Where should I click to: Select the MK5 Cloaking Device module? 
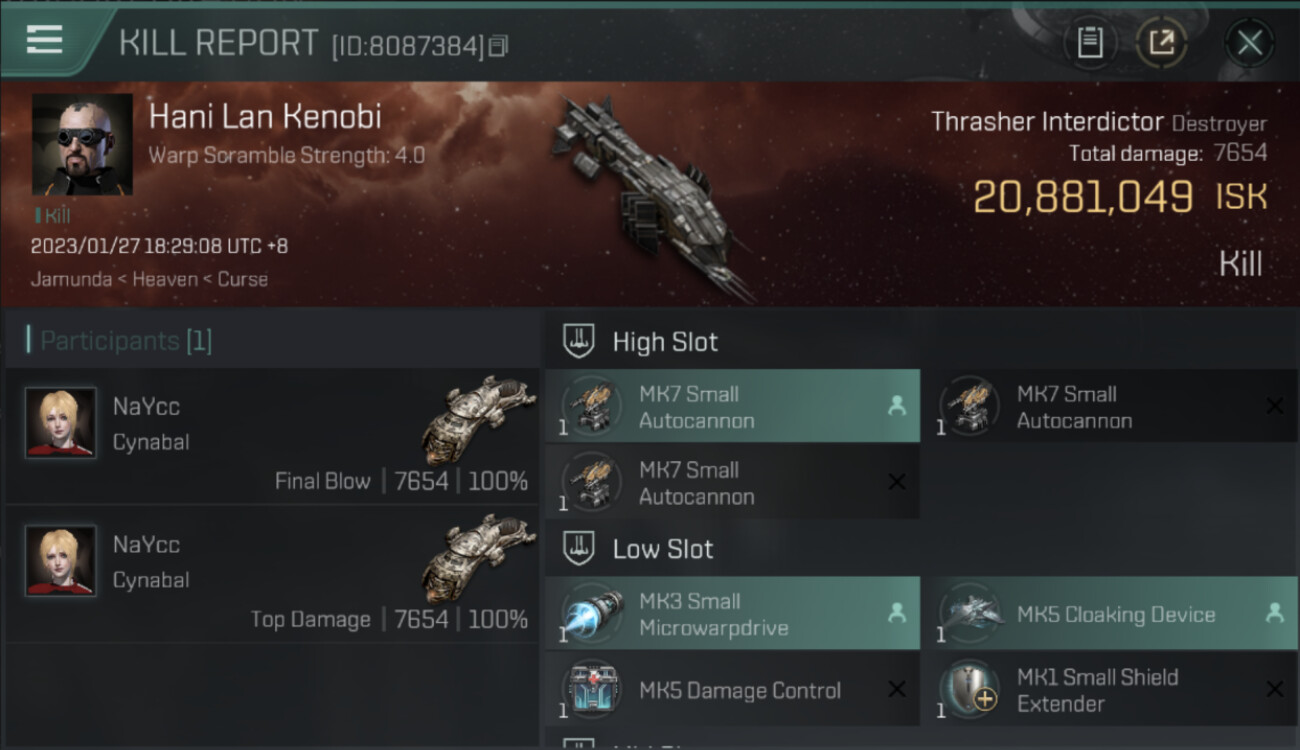(x=1110, y=614)
